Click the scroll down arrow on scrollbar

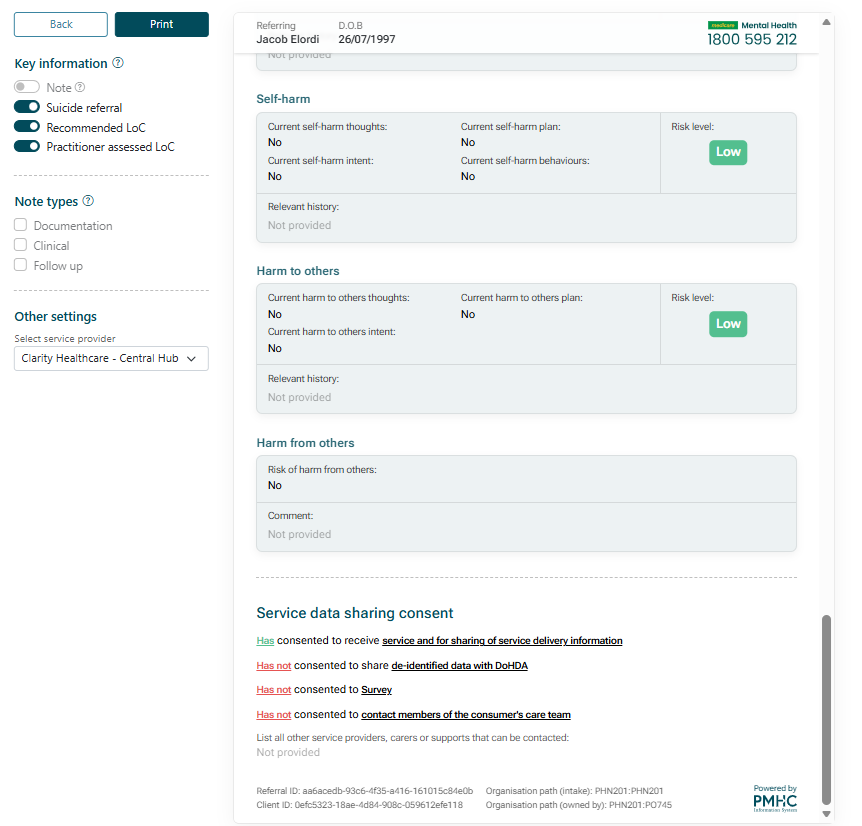826,815
